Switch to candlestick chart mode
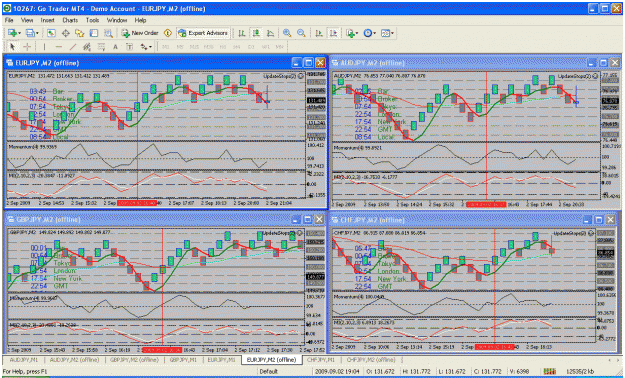The width and height of the screenshot is (625, 378). click(x=256, y=33)
